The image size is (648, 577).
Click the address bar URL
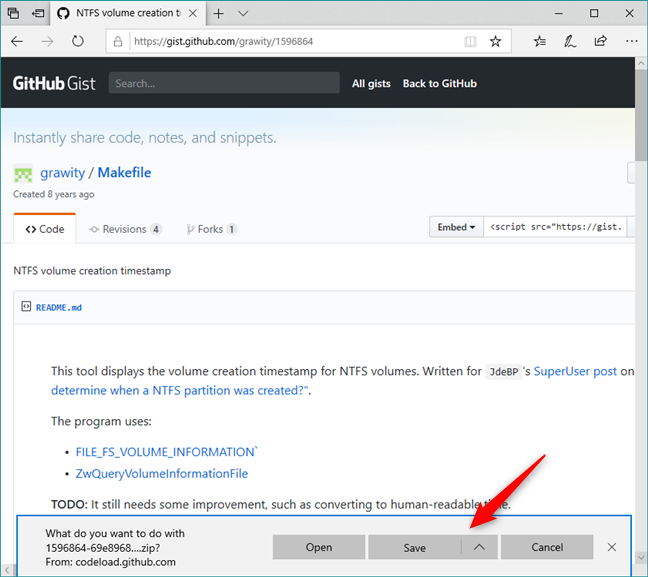point(224,41)
